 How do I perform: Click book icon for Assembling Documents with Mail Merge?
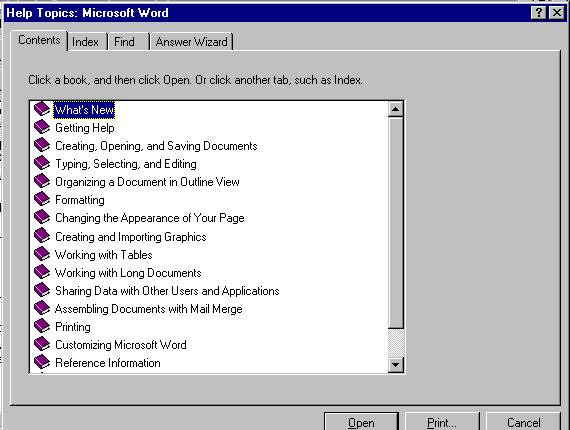point(42,308)
